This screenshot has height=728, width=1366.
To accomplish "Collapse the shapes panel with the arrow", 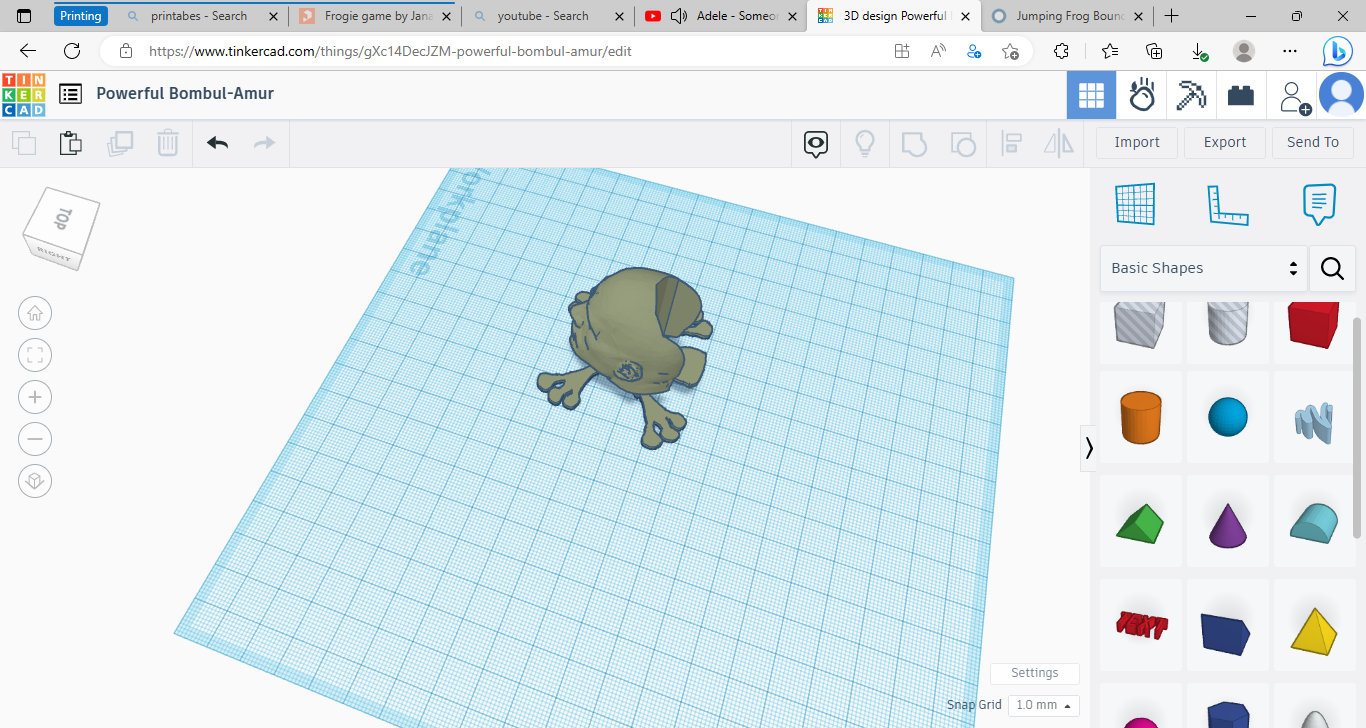I will click(x=1089, y=447).
